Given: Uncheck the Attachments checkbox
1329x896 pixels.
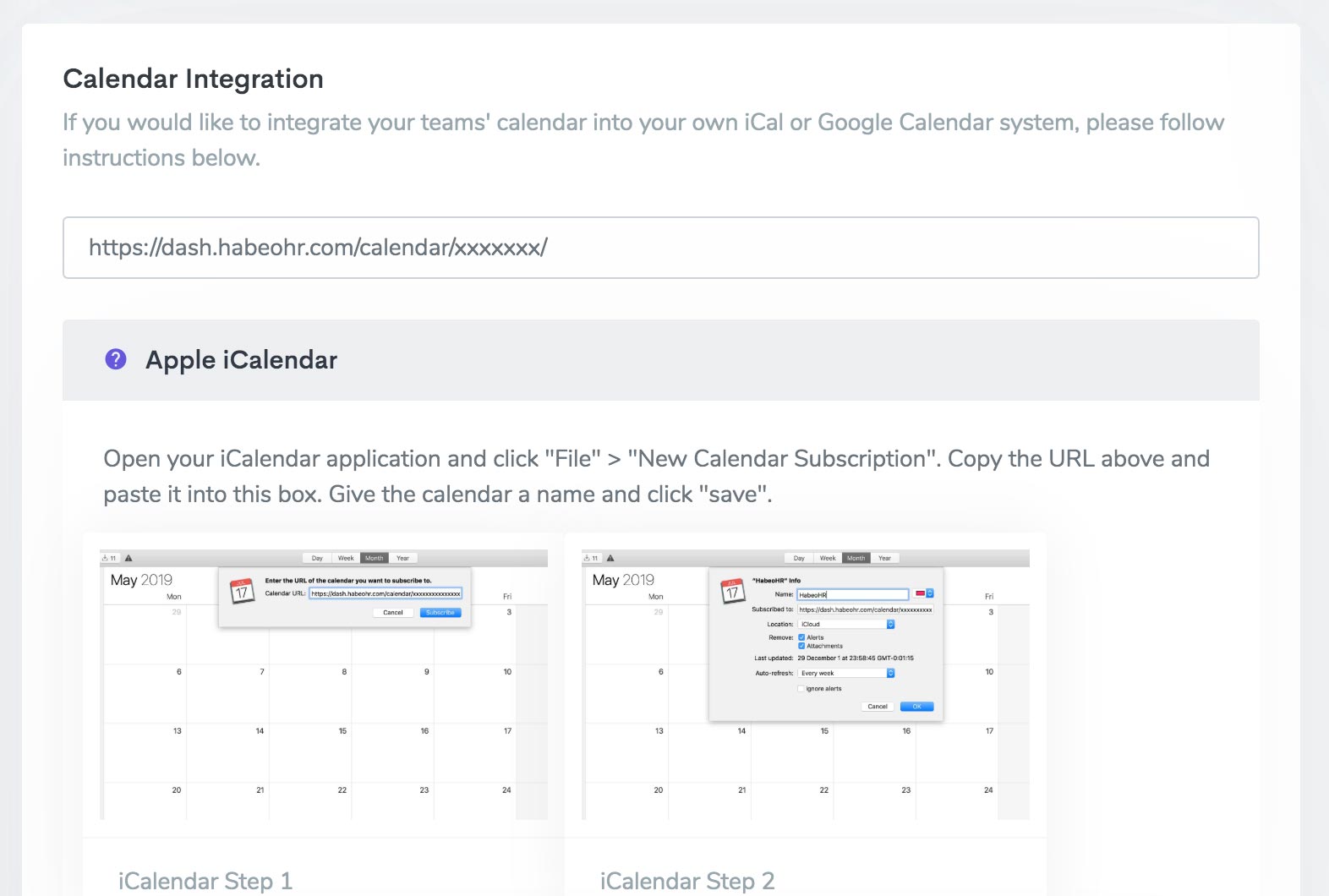Looking at the screenshot, I should pos(801,646).
